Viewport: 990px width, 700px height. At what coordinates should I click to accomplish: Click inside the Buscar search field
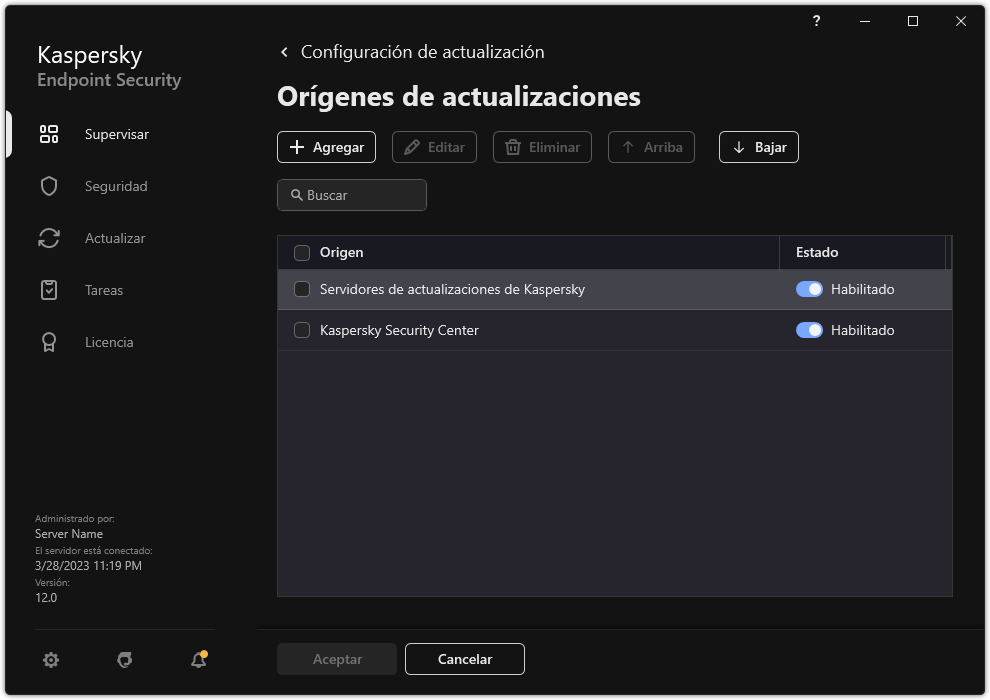click(x=351, y=195)
